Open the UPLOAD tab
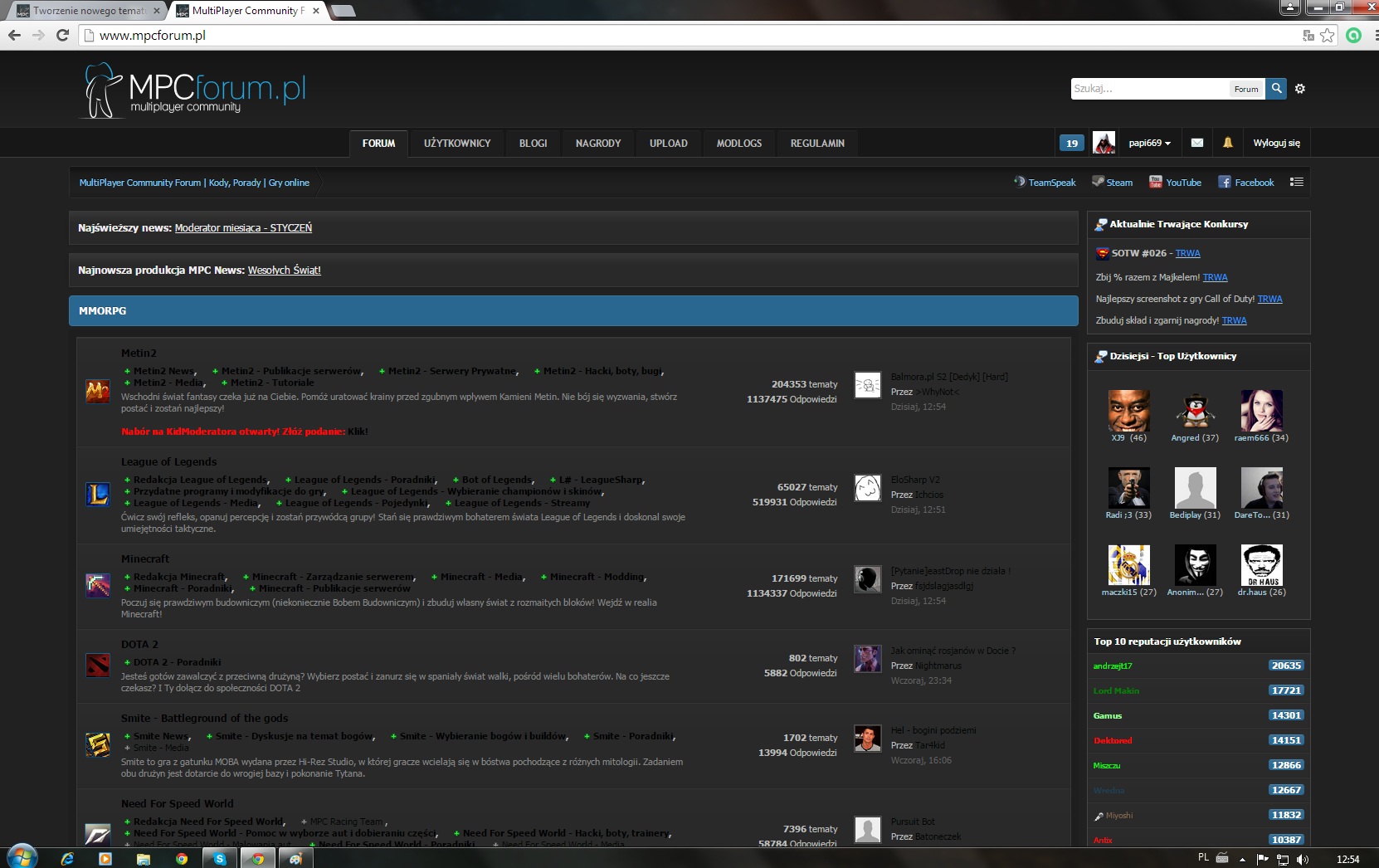Image resolution: width=1379 pixels, height=868 pixels. coord(669,144)
